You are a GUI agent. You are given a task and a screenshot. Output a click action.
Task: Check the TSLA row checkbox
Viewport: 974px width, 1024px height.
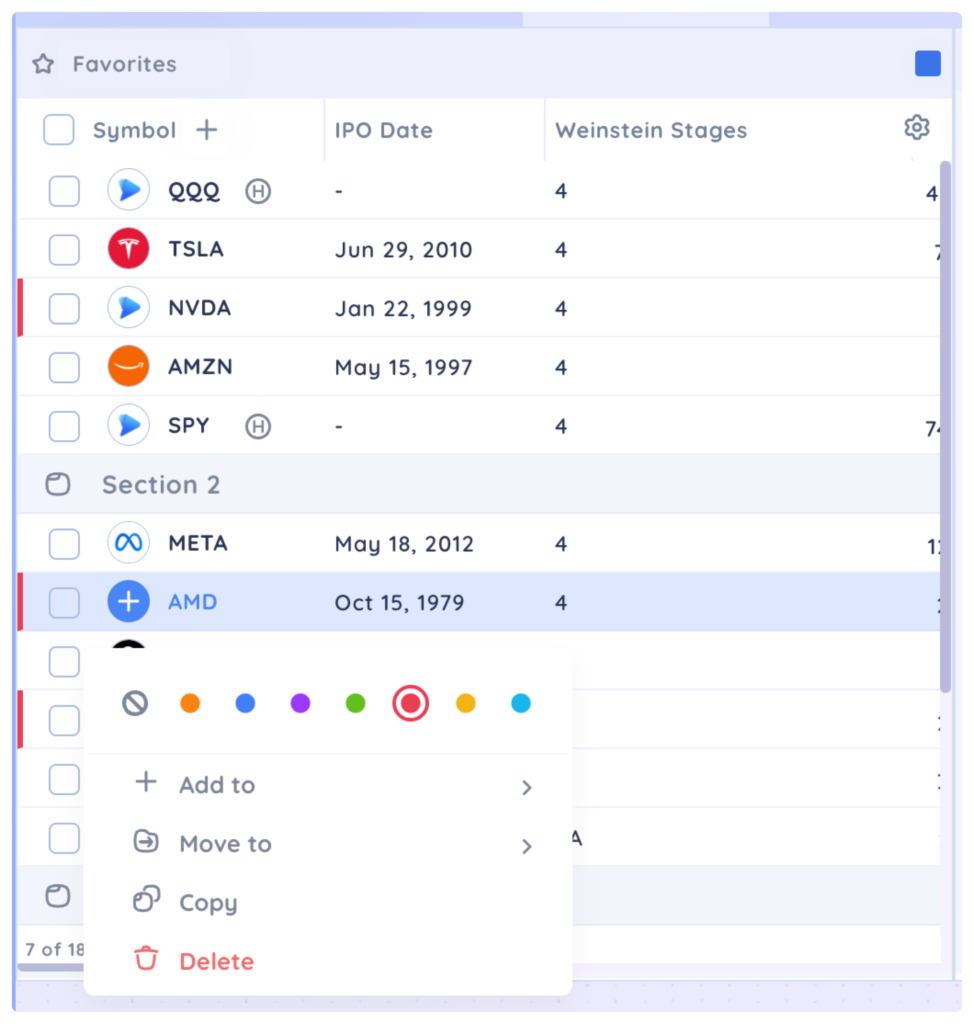[x=64, y=250]
